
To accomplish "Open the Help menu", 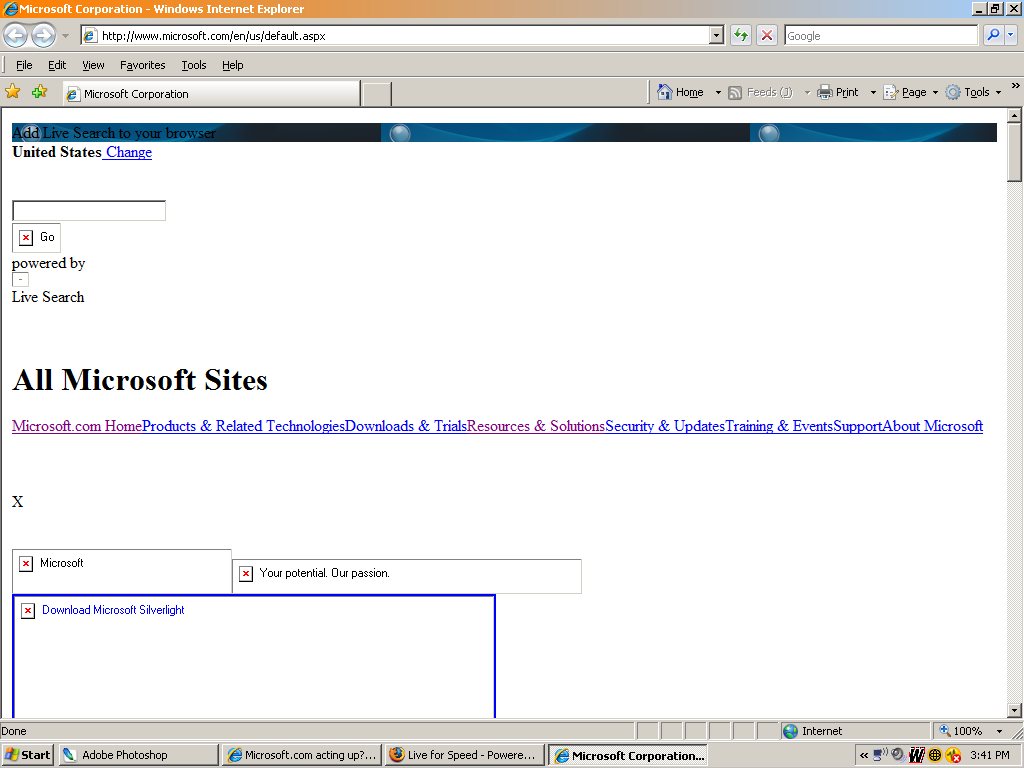I will coord(232,65).
